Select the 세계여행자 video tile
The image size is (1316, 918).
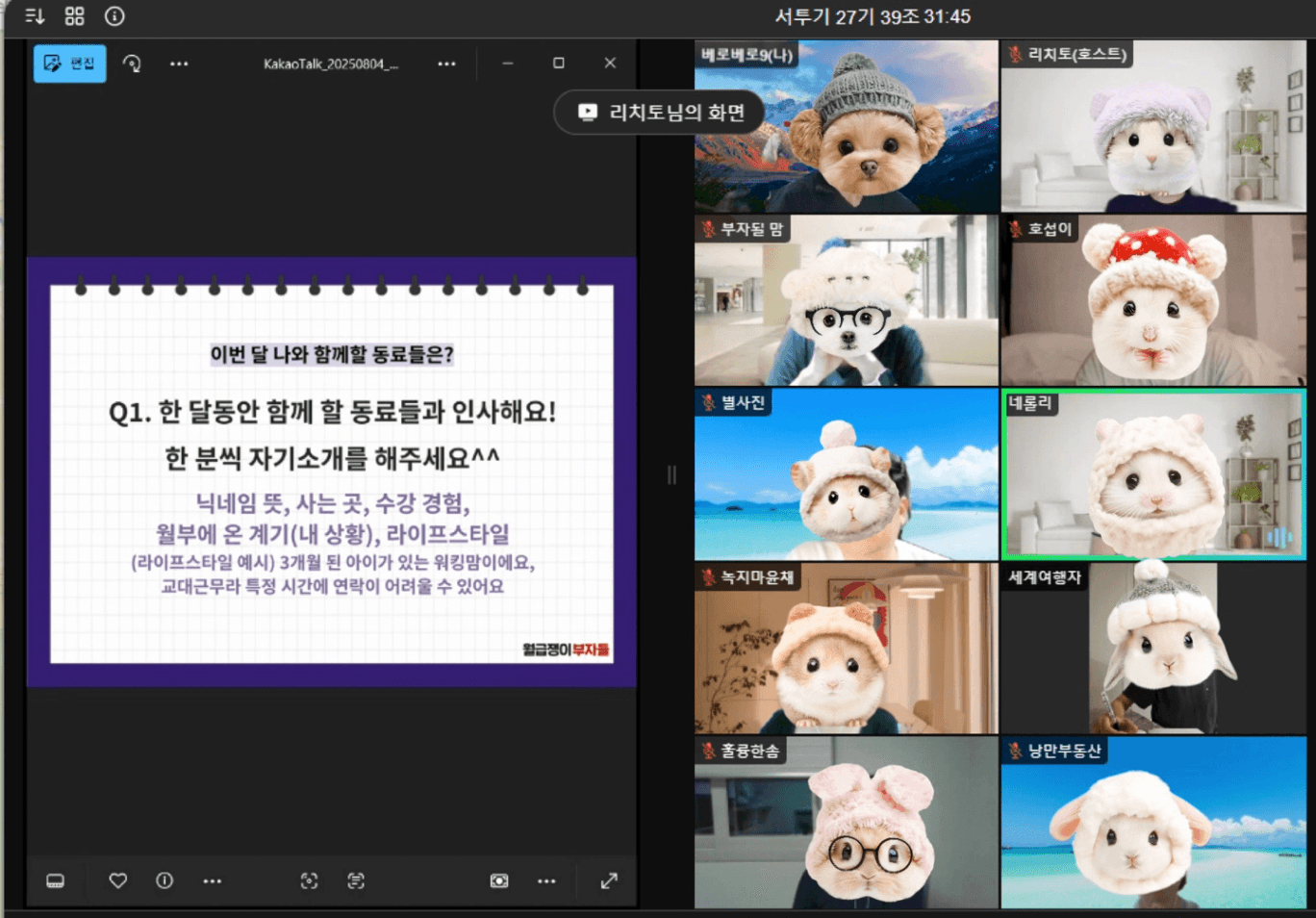(x=1154, y=649)
